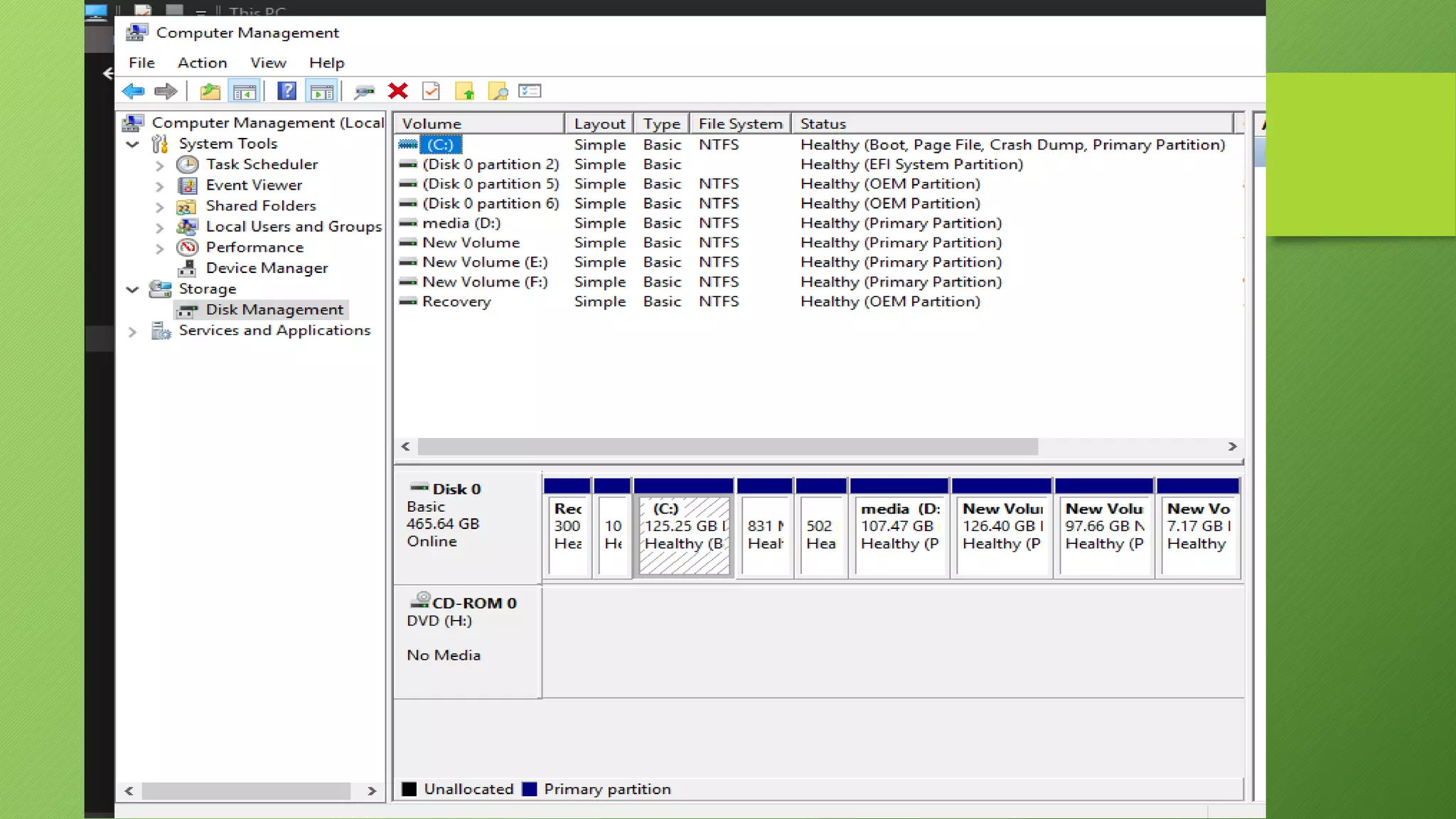
Task: Click the Forward arrow toolbar icon
Action: point(166,91)
